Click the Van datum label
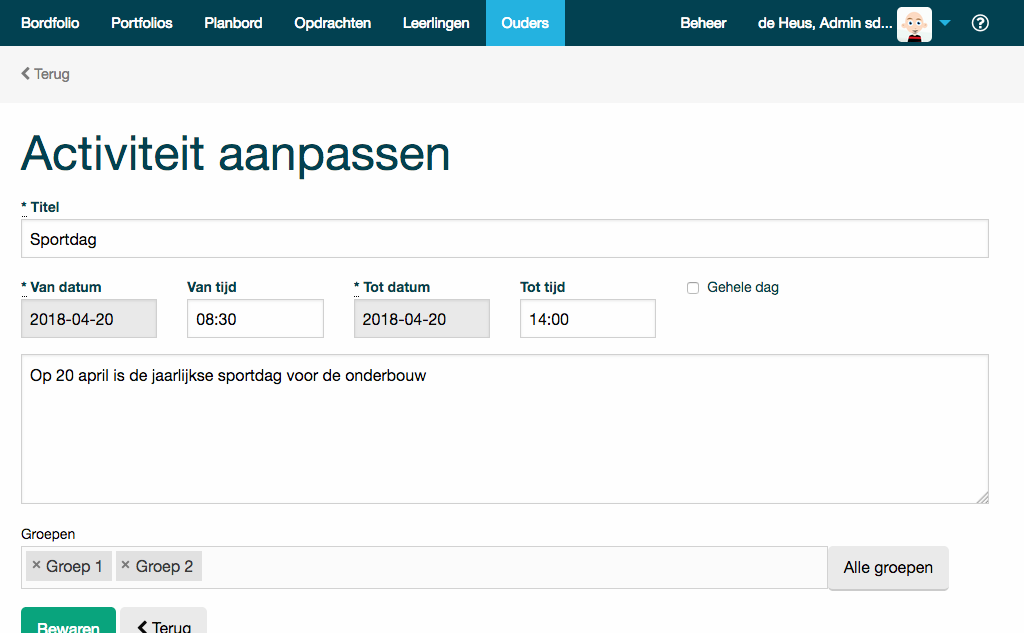Image resolution: width=1024 pixels, height=633 pixels. (x=61, y=287)
